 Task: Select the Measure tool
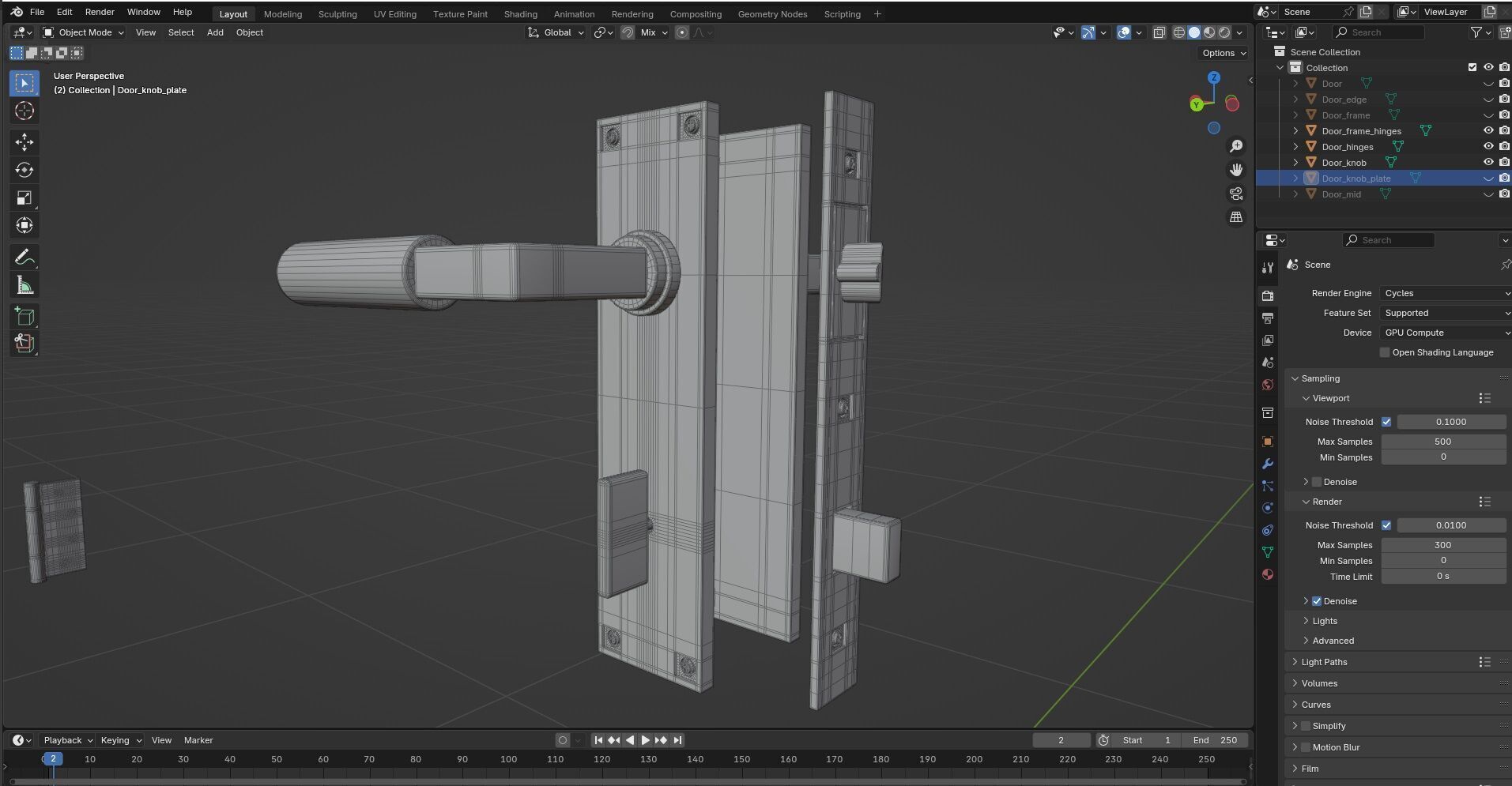tap(25, 285)
